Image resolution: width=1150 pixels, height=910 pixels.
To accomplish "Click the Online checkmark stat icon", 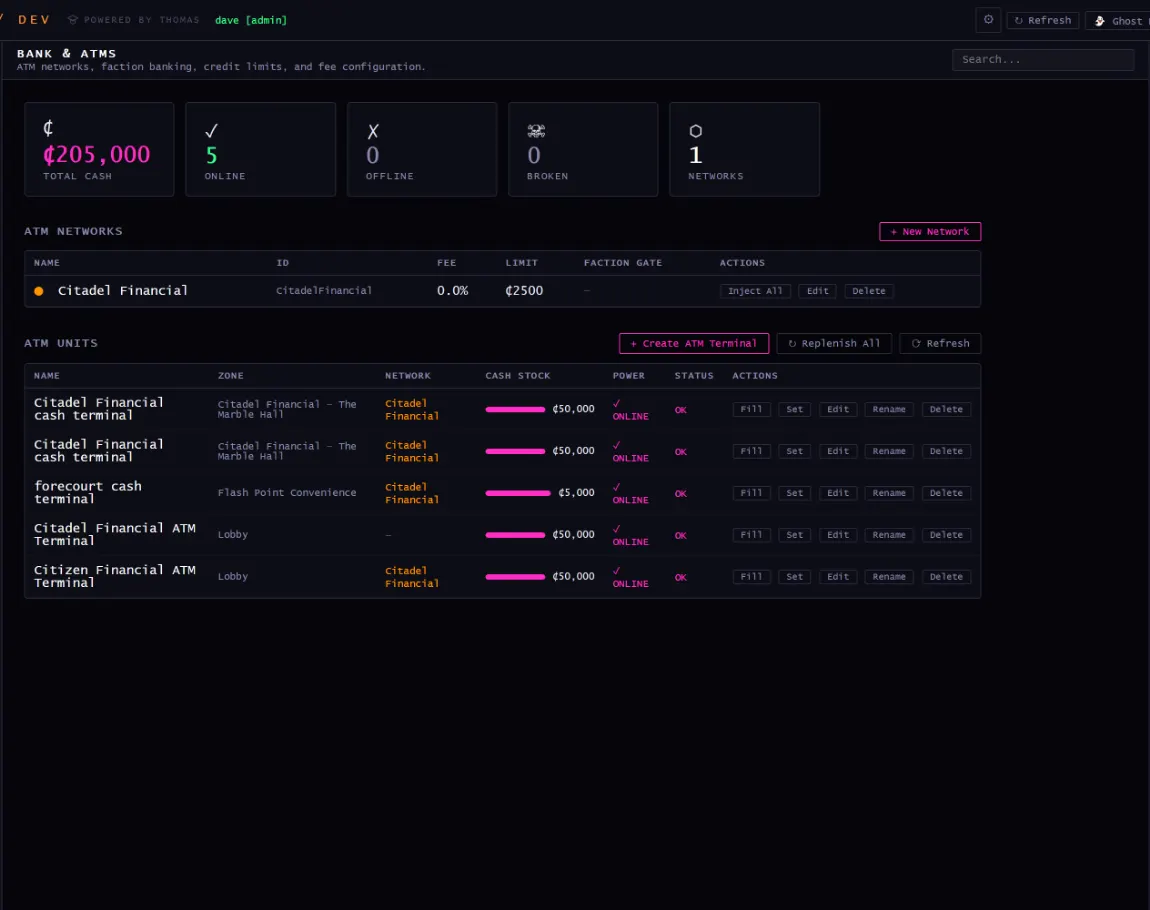I will coord(211,131).
